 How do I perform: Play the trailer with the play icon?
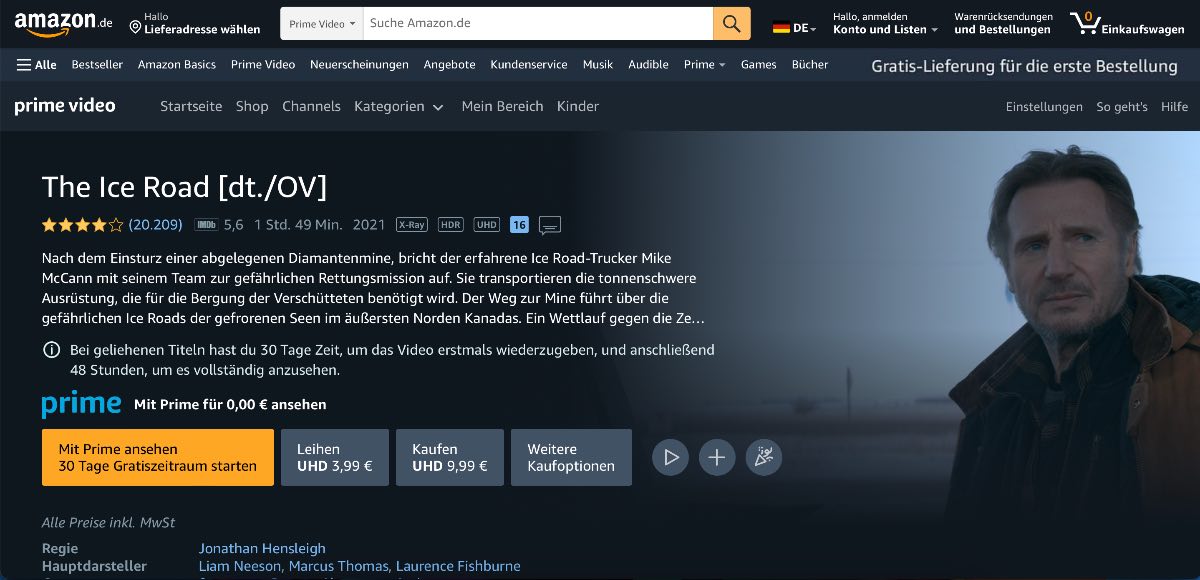[x=671, y=457]
